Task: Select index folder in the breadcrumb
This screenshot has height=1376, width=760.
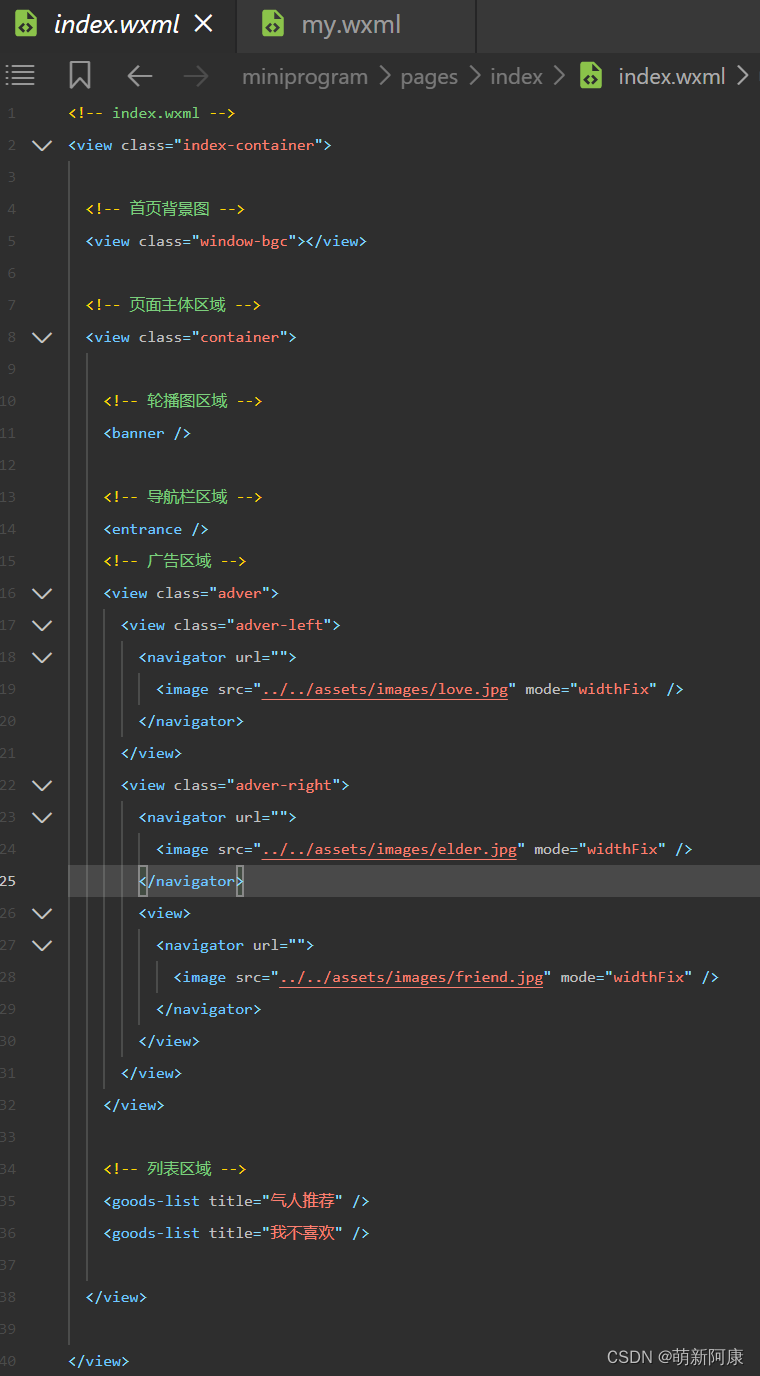Action: pyautogui.click(x=516, y=77)
